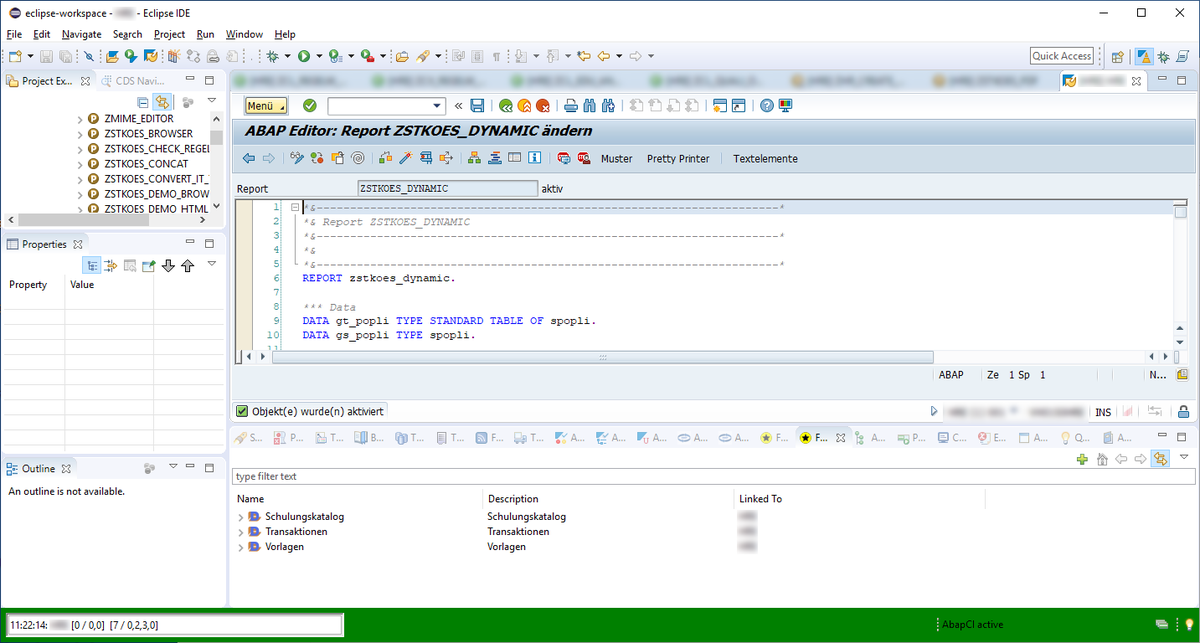Click the Textelemente button
This screenshot has width=1200, height=643.
point(765,158)
